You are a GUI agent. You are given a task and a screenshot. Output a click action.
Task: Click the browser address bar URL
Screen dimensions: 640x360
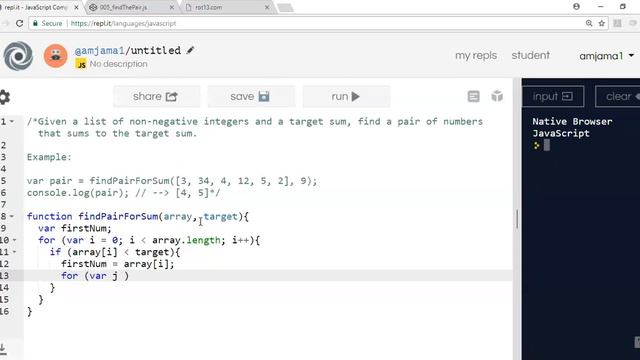click(x=123, y=23)
